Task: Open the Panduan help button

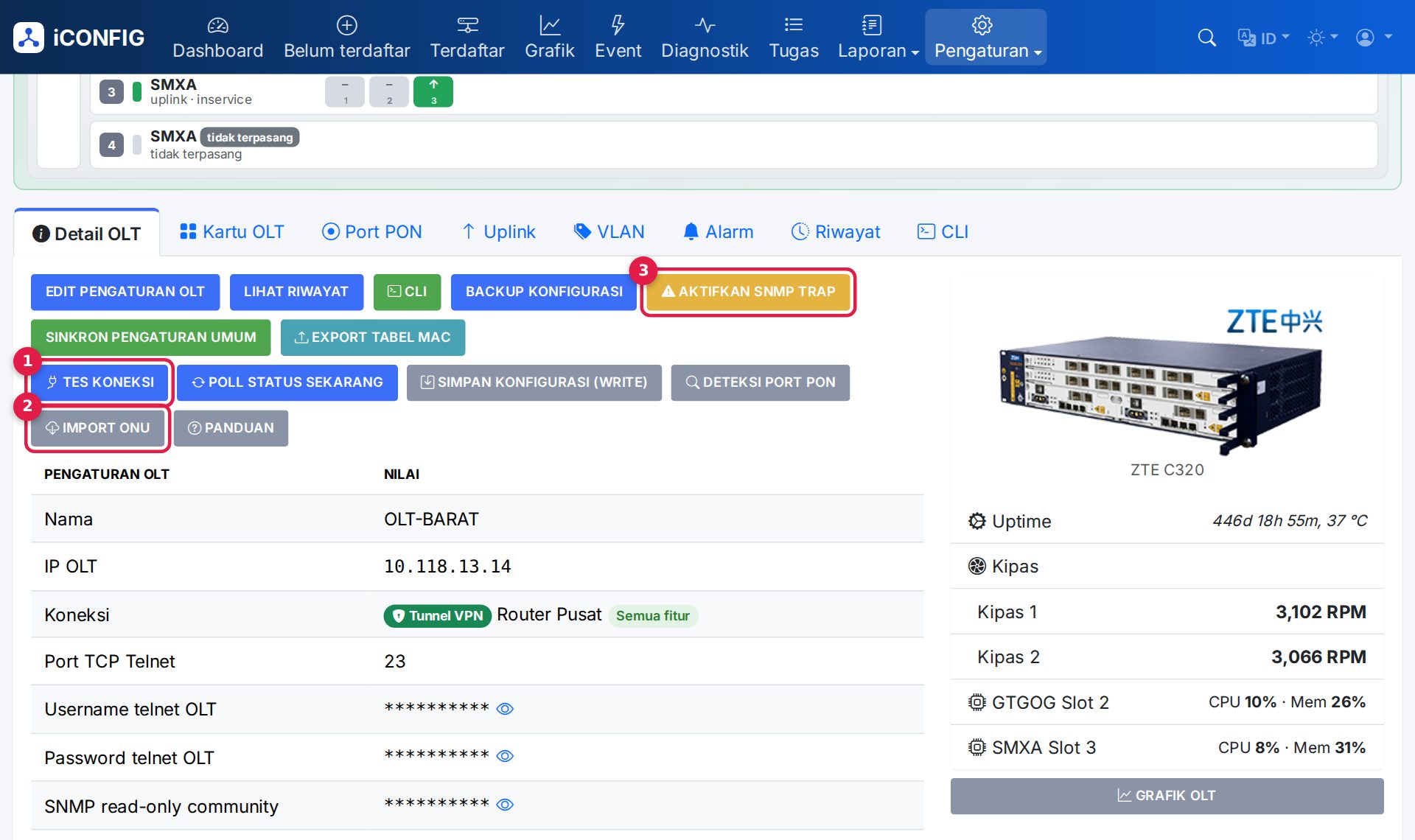Action: click(231, 428)
